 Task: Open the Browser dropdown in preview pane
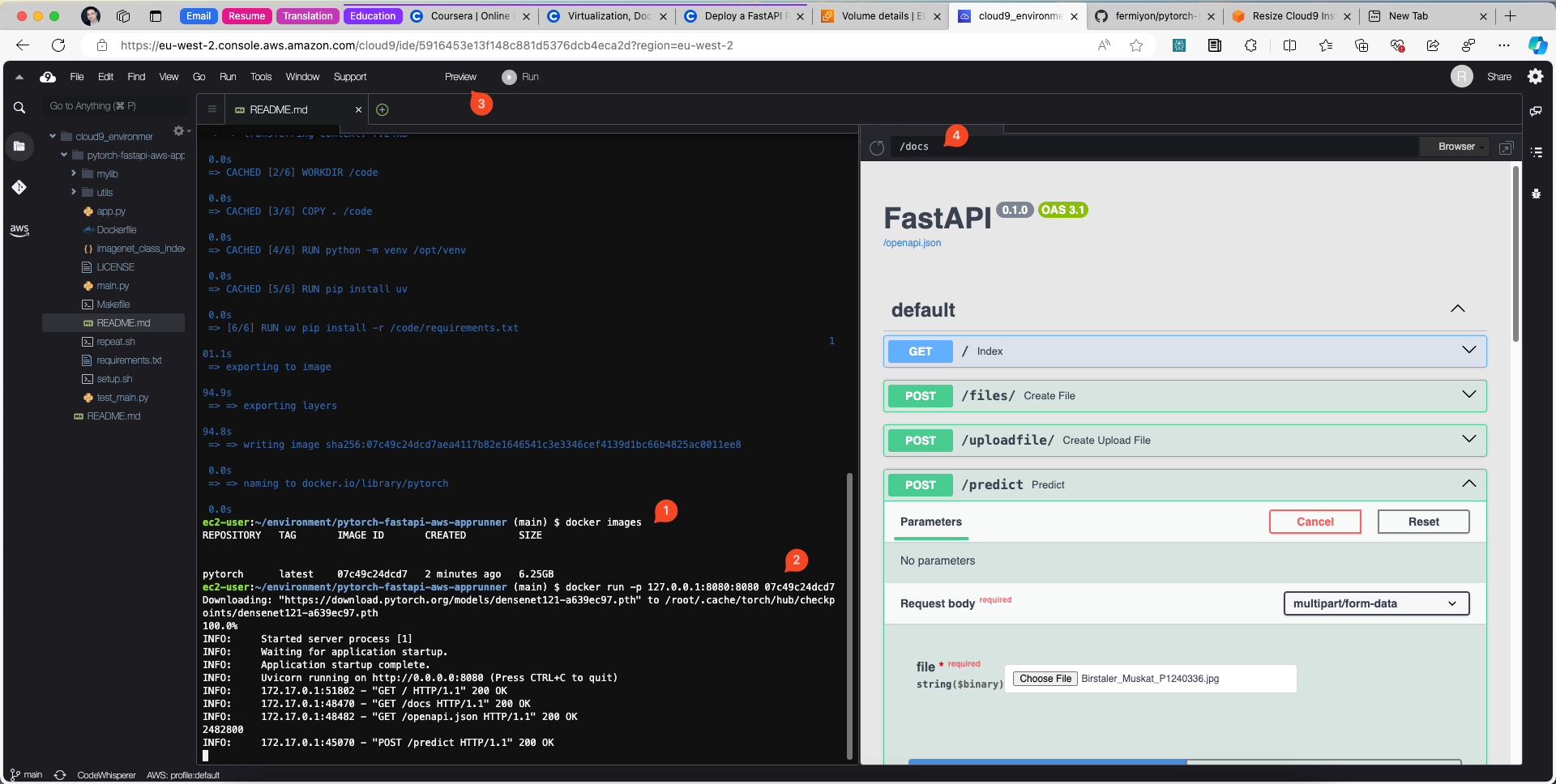(1456, 147)
